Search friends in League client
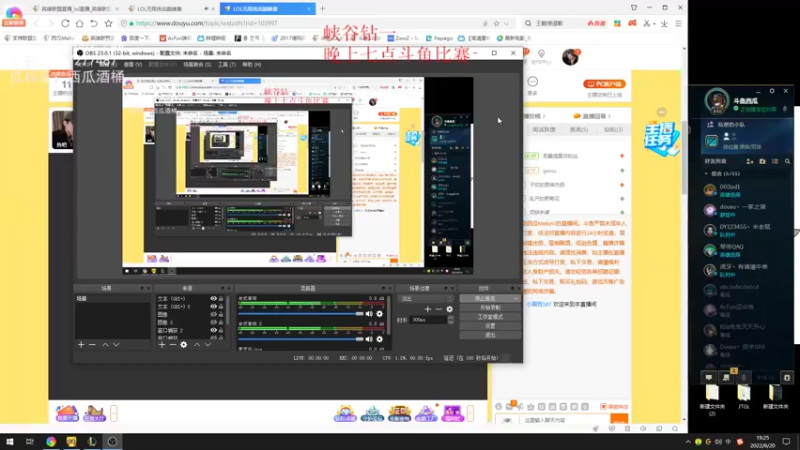This screenshot has width=800, height=450. (x=787, y=161)
